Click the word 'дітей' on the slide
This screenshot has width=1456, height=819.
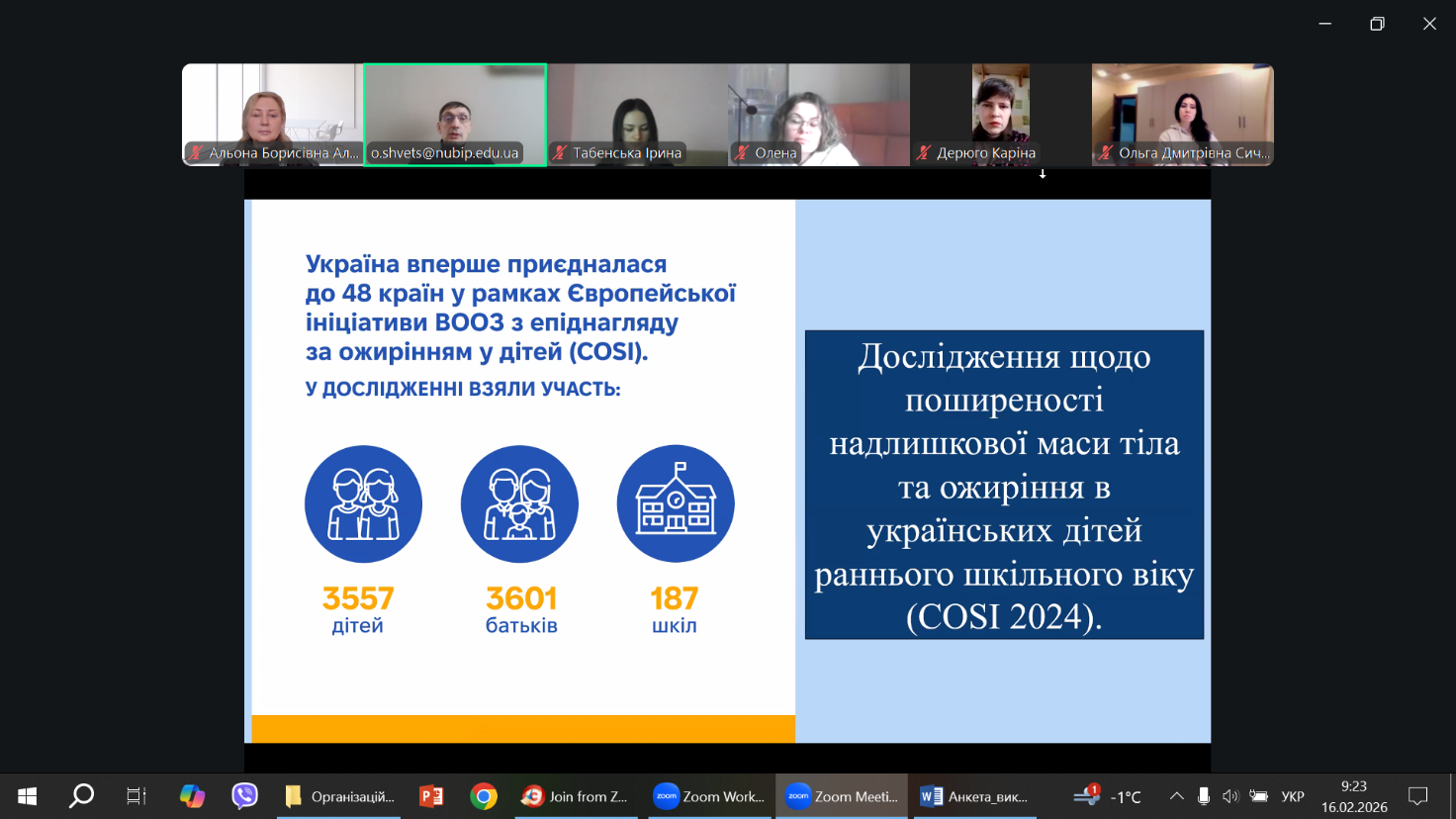click(357, 626)
